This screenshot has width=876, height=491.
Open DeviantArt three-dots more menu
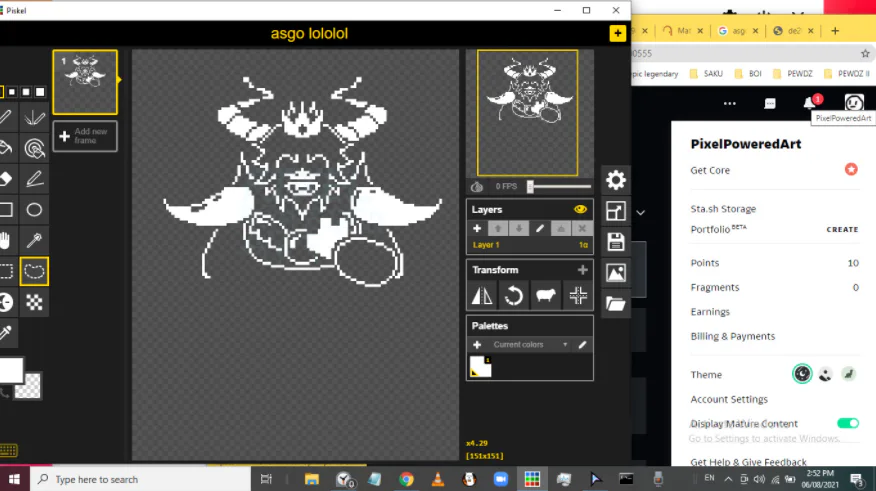tap(730, 103)
